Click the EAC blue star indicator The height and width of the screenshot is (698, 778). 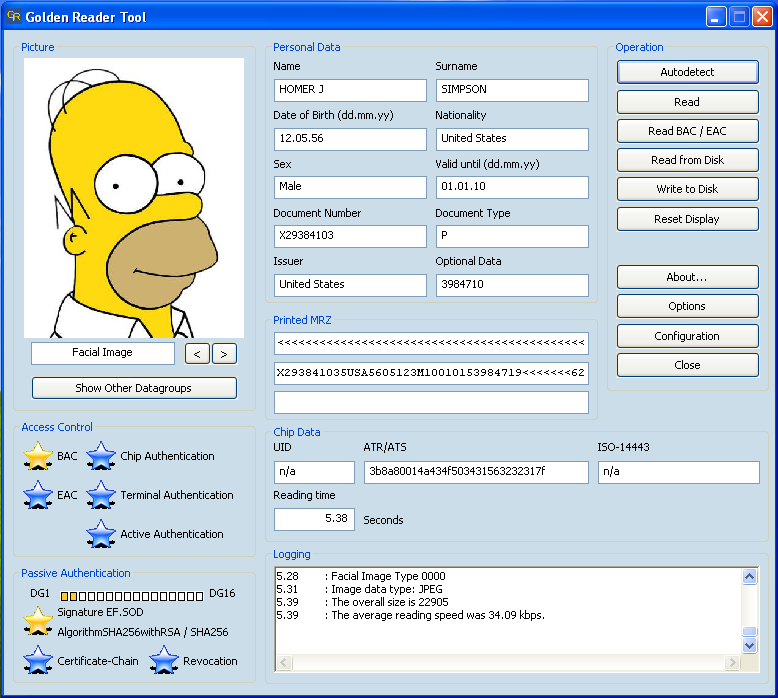(38, 495)
